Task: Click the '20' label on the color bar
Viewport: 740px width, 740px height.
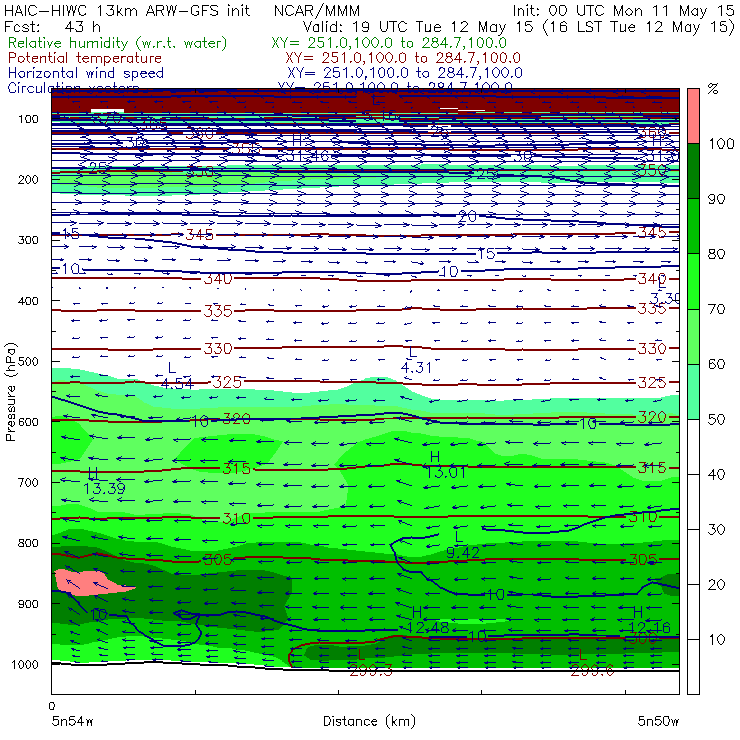Action: click(717, 585)
